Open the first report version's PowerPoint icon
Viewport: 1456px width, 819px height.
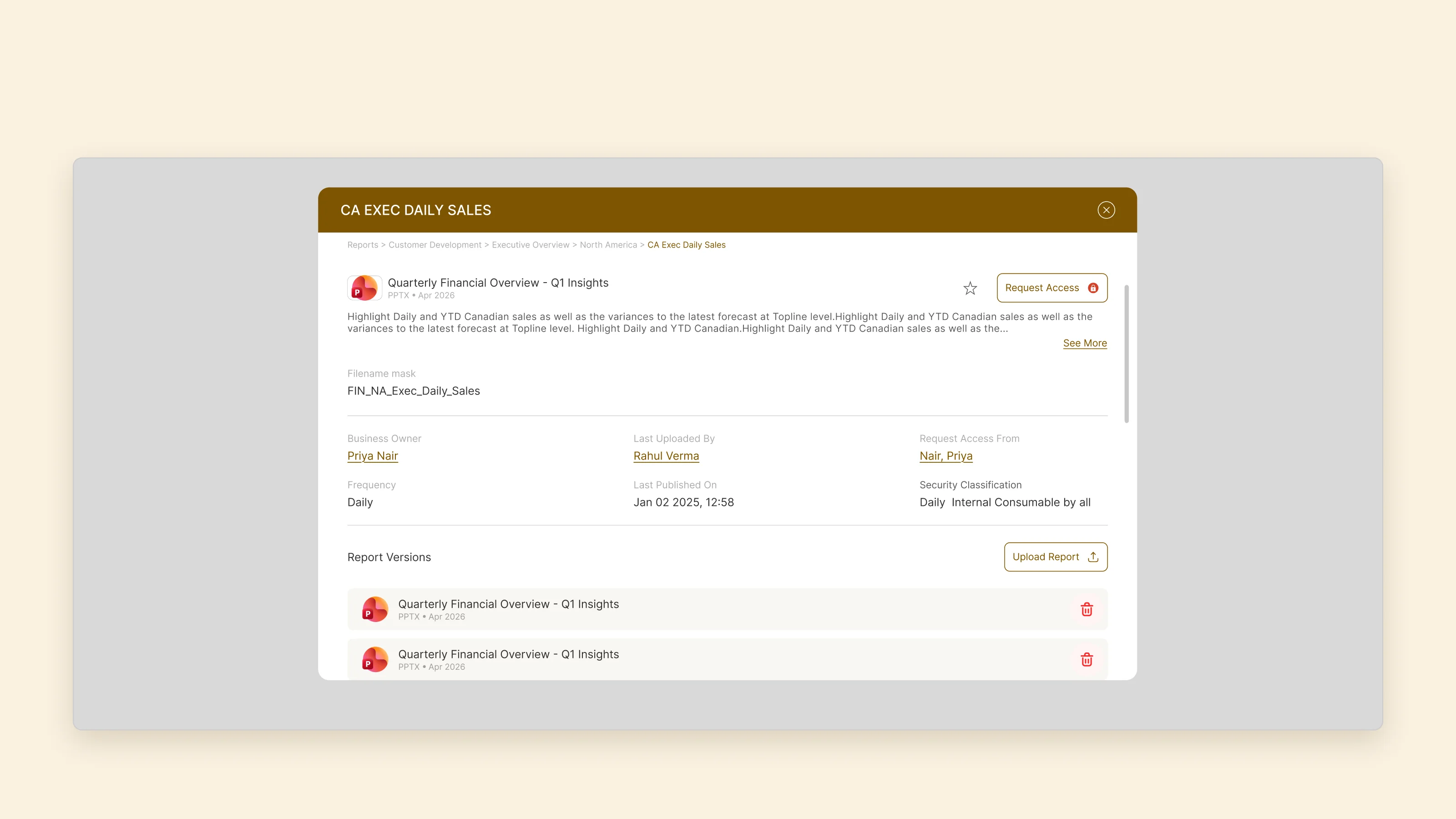coord(375,609)
